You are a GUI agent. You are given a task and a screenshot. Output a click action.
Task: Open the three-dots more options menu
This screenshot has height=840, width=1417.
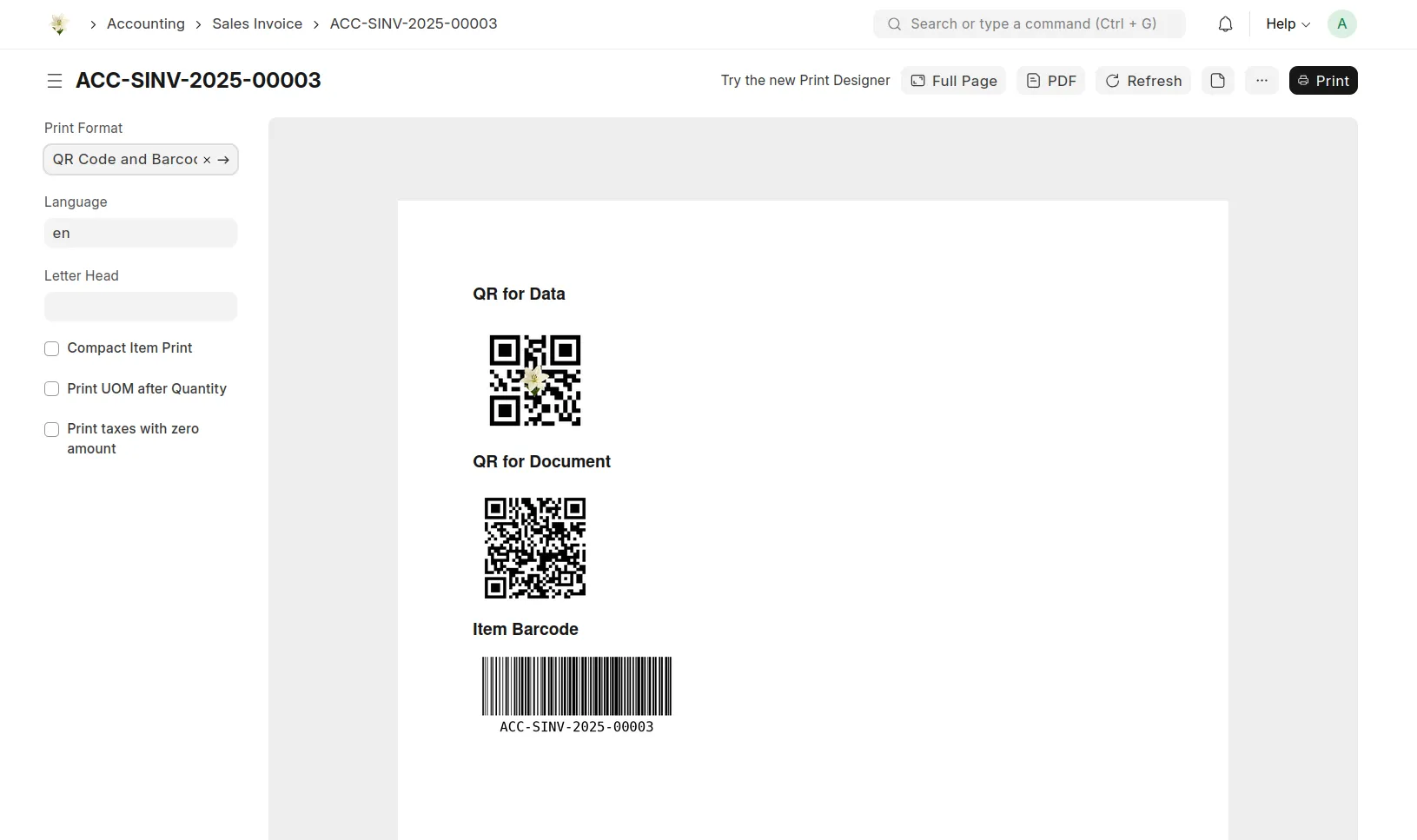(x=1261, y=81)
